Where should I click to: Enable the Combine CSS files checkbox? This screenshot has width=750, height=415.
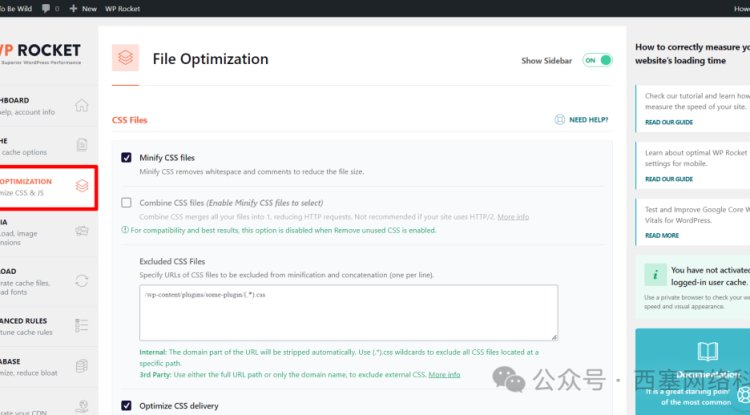[x=126, y=203]
